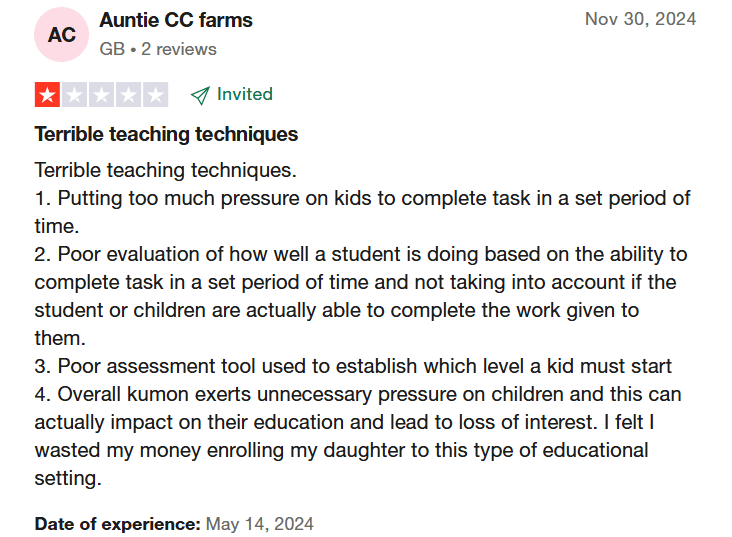The image size is (732, 537).
Task: Click the Date of experience label
Action: point(117,524)
